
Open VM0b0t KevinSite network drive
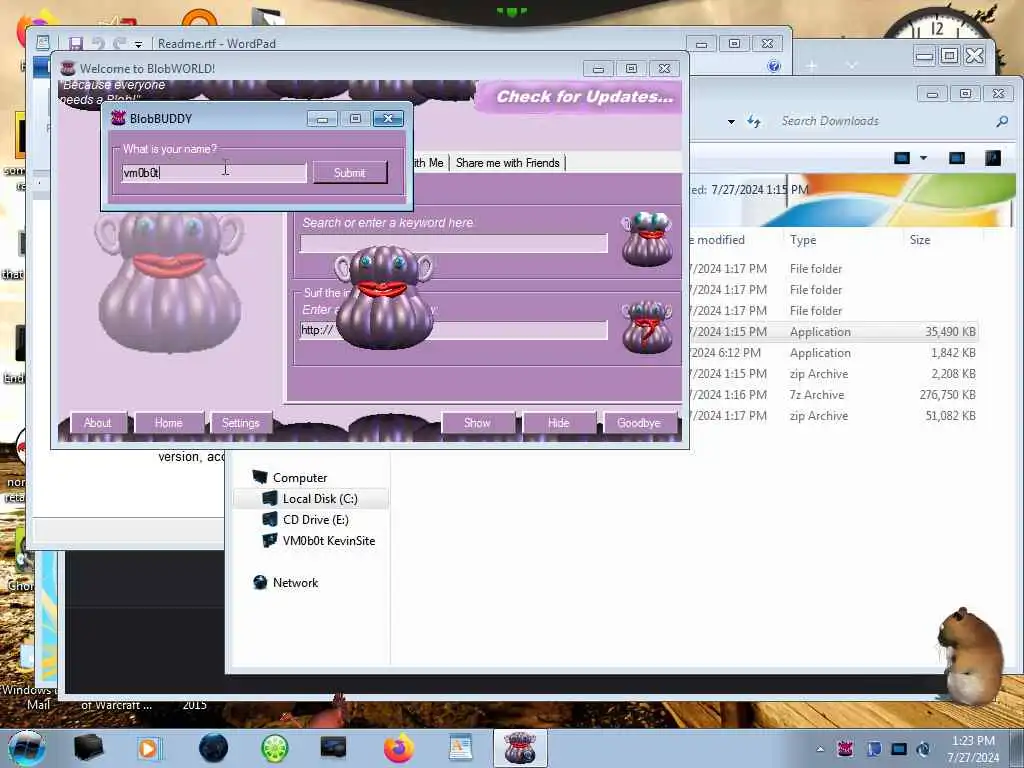328,541
